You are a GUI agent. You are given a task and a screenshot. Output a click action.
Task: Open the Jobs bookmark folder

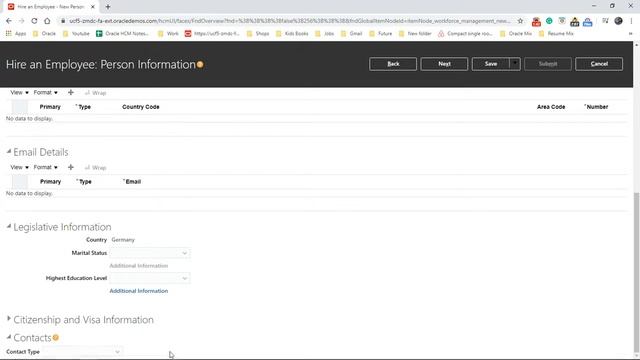pyautogui.click(x=324, y=33)
